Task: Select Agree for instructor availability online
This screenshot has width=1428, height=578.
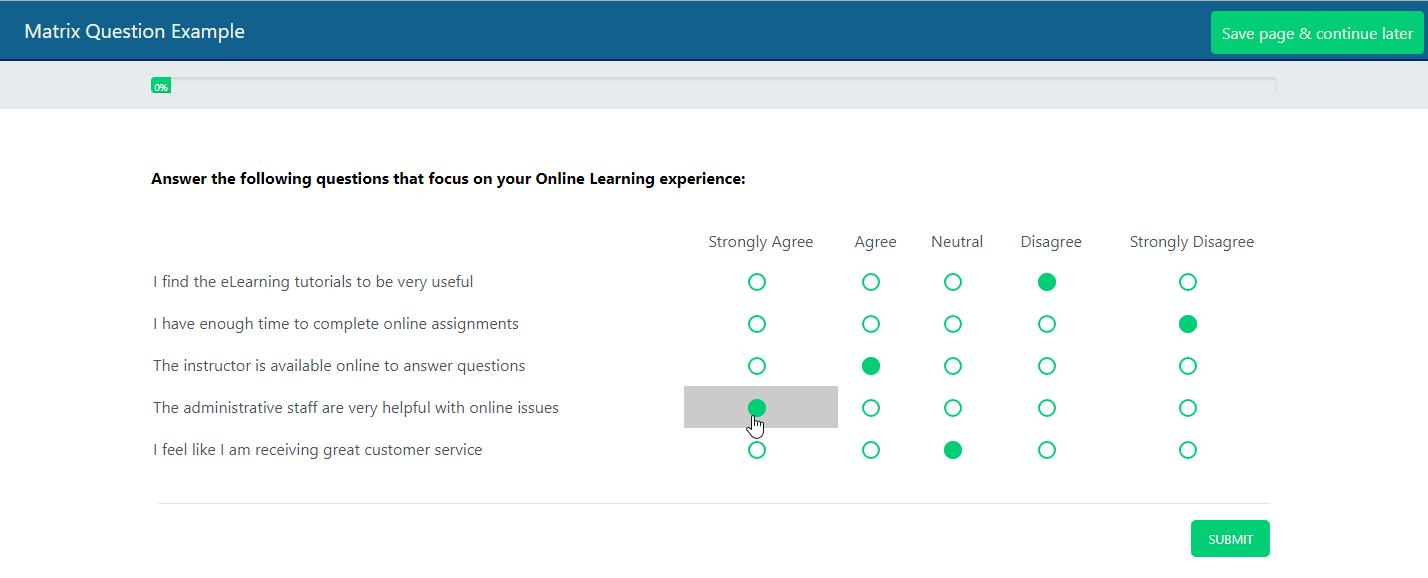Action: coord(871,365)
